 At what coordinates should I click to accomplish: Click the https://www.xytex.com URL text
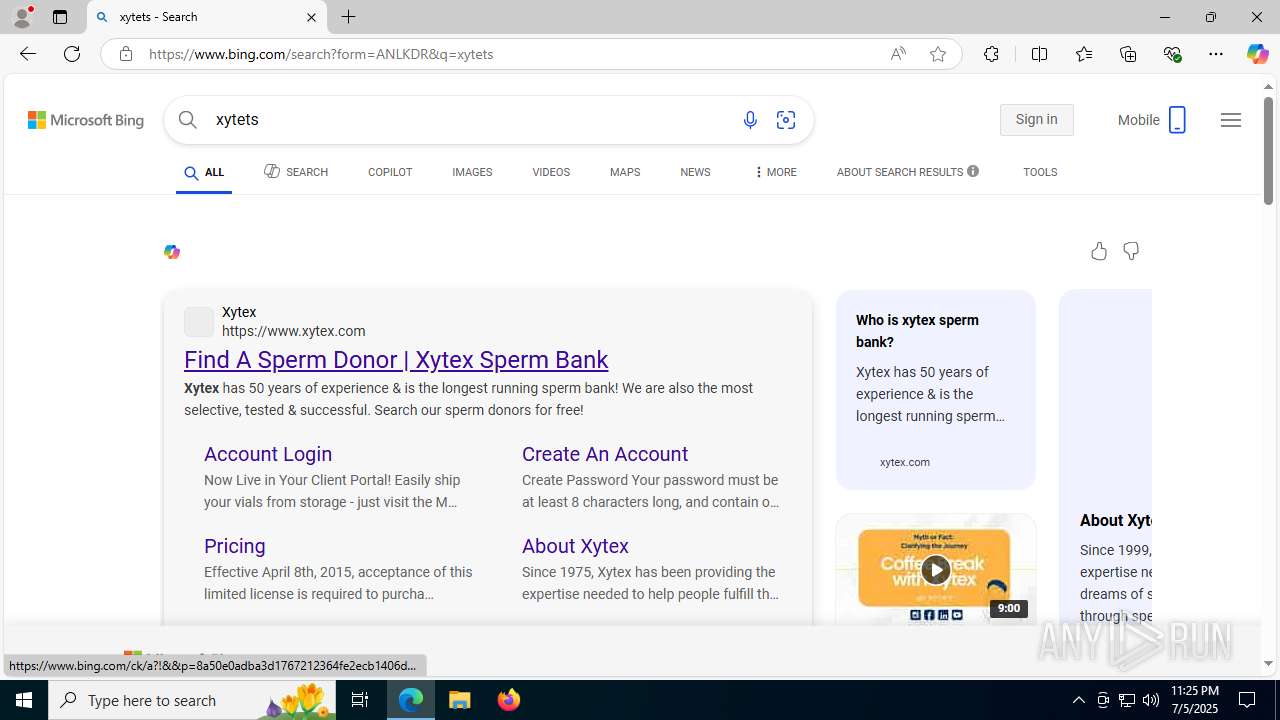point(294,331)
